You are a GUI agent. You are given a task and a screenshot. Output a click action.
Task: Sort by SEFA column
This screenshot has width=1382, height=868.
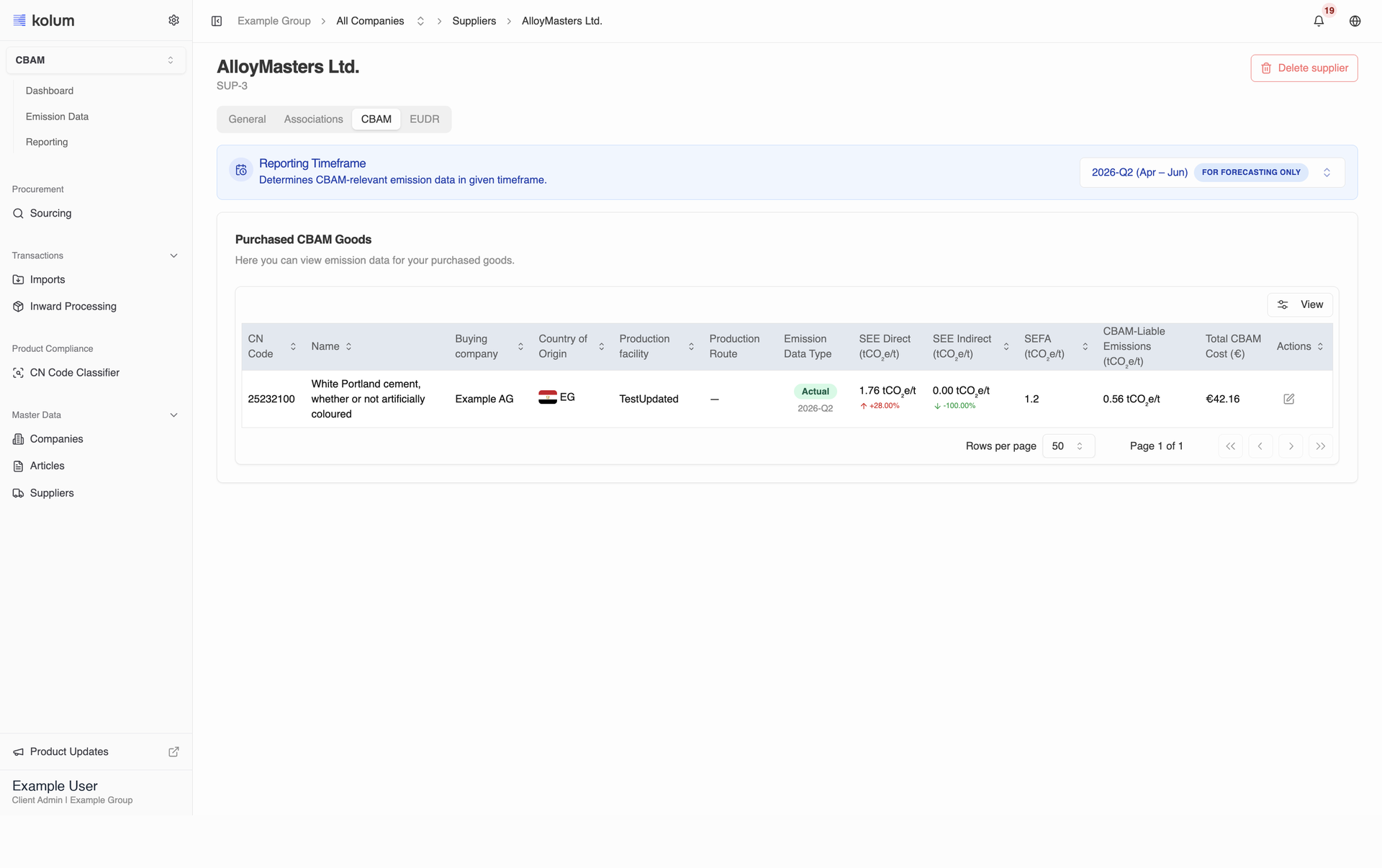(x=1085, y=346)
